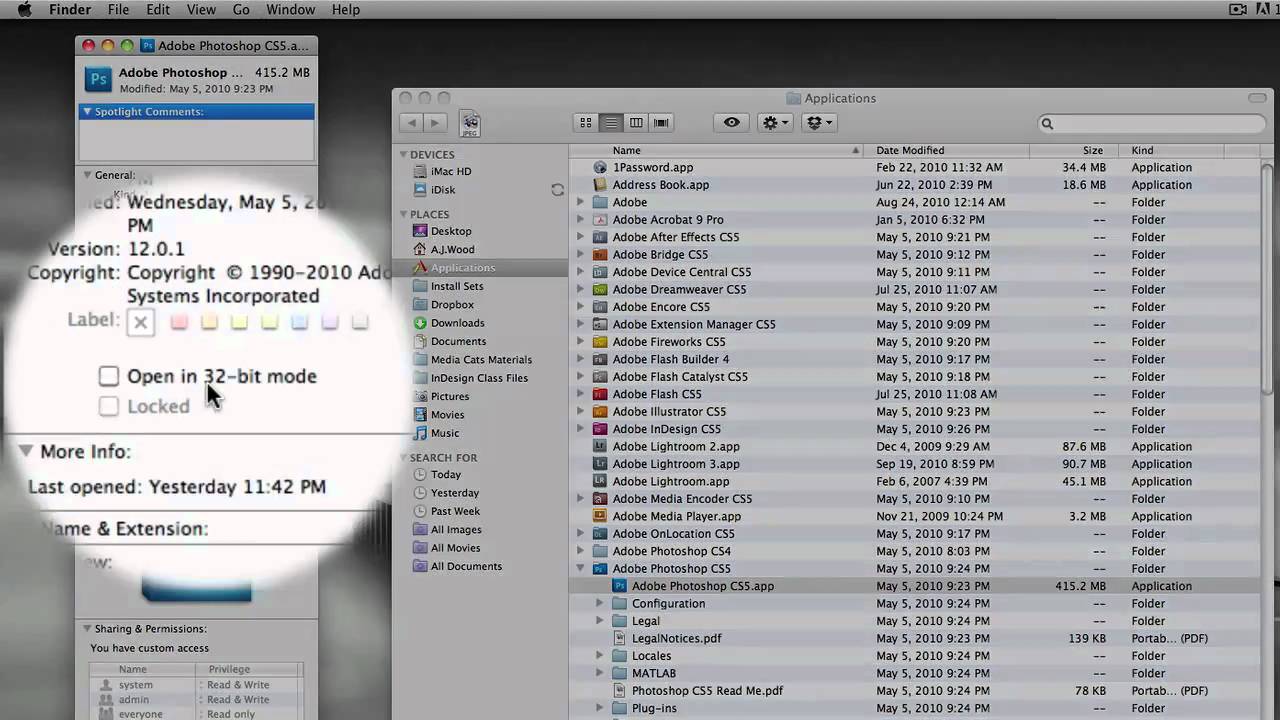Image resolution: width=1280 pixels, height=720 pixels.
Task: Open the Dropbox toolbar menu
Action: pos(819,123)
